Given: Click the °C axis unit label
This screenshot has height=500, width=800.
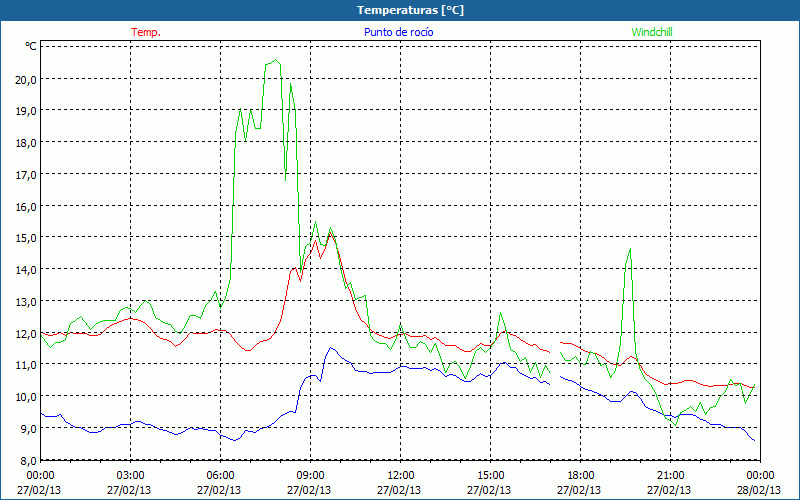Looking at the screenshot, I should point(31,46).
